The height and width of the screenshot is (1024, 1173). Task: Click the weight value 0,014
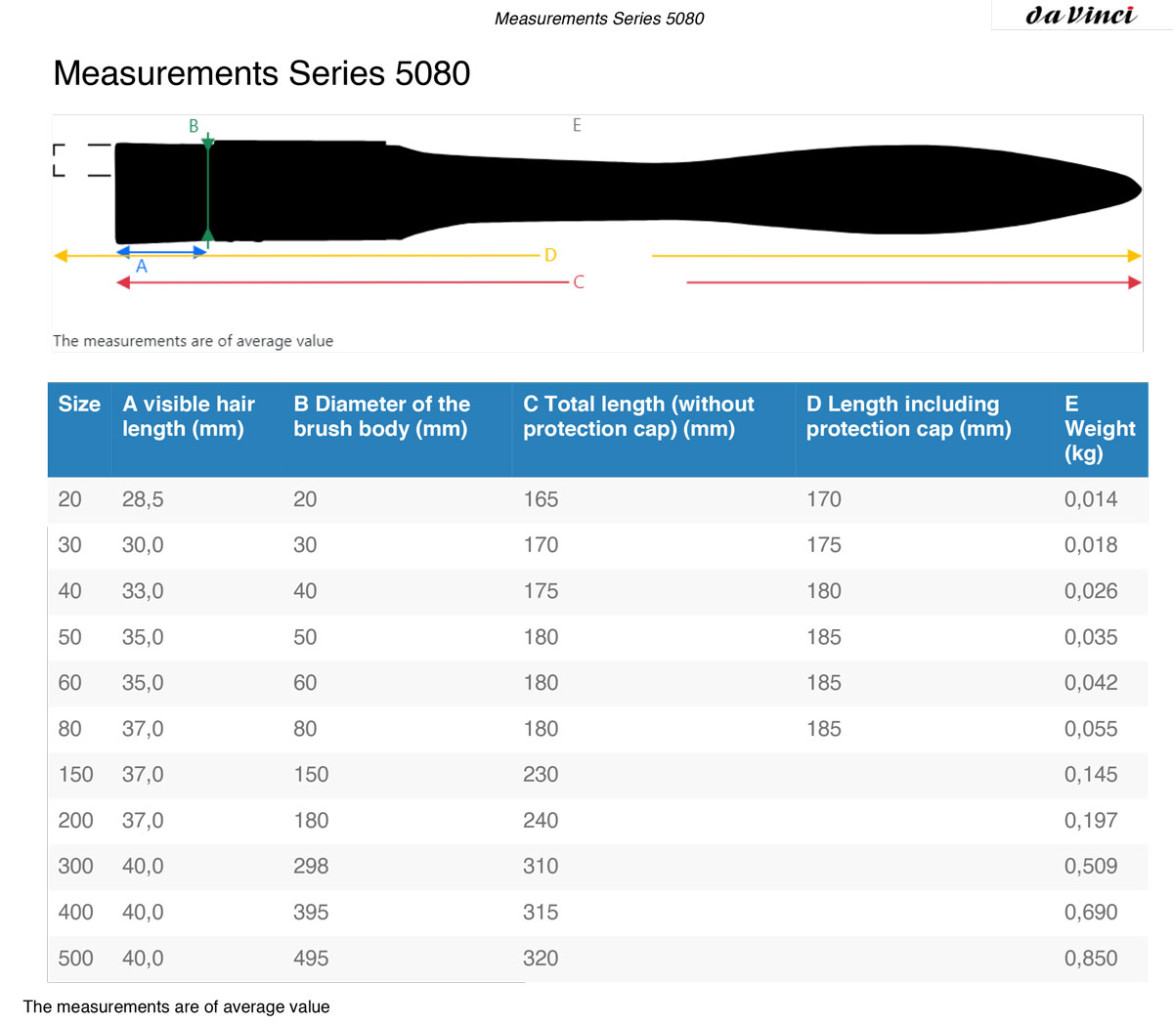pos(1091,499)
